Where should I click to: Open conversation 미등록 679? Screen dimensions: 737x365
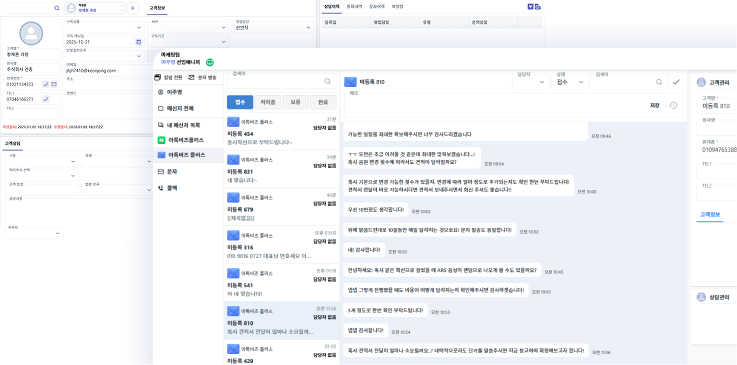click(281, 207)
